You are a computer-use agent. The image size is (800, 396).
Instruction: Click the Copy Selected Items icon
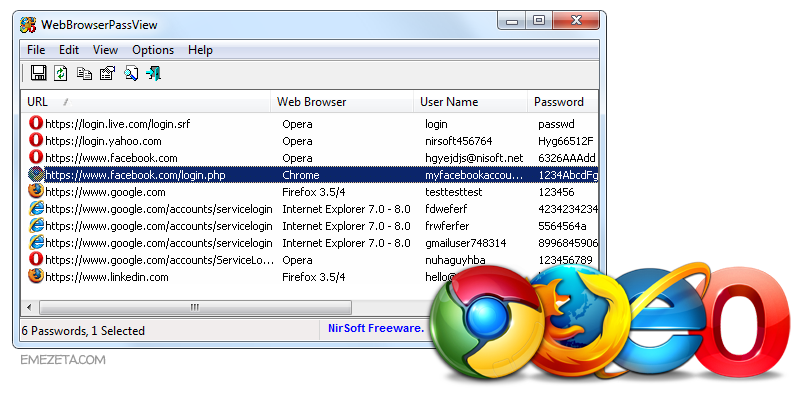coord(84,73)
